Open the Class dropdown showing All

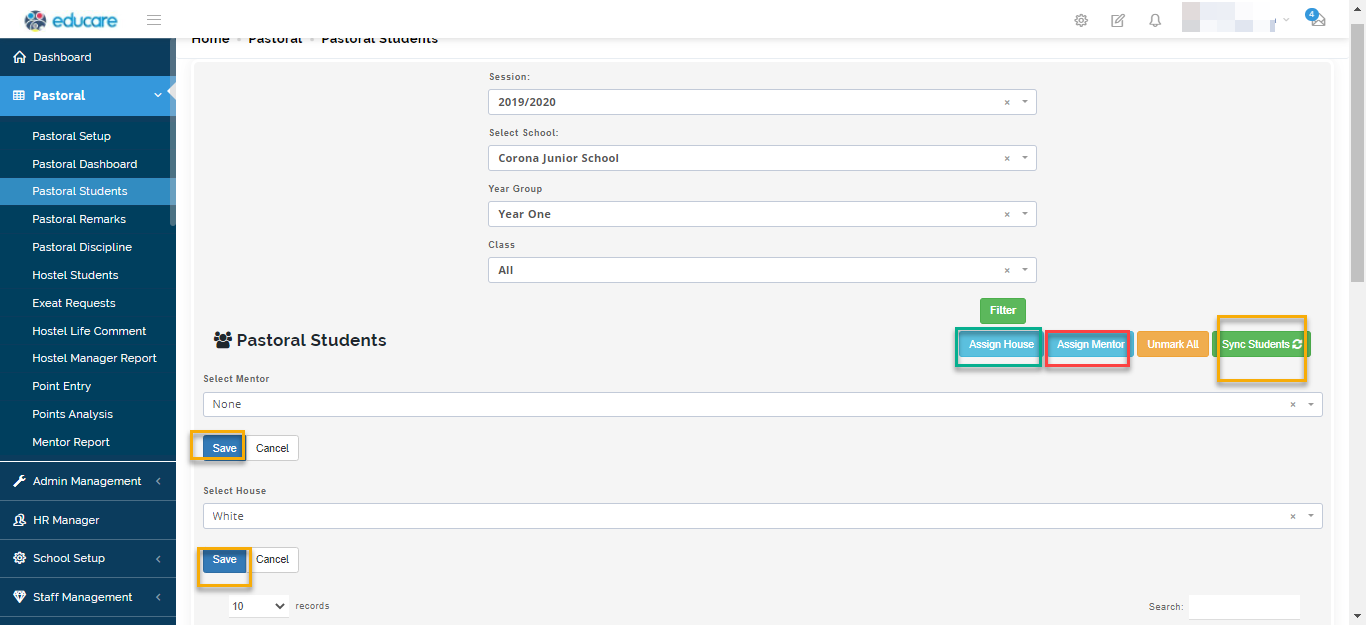click(762, 270)
